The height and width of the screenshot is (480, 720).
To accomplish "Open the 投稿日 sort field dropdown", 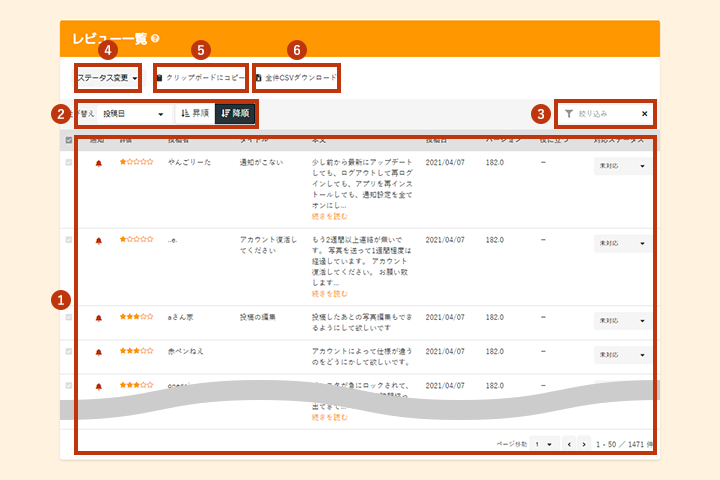I will pos(133,114).
